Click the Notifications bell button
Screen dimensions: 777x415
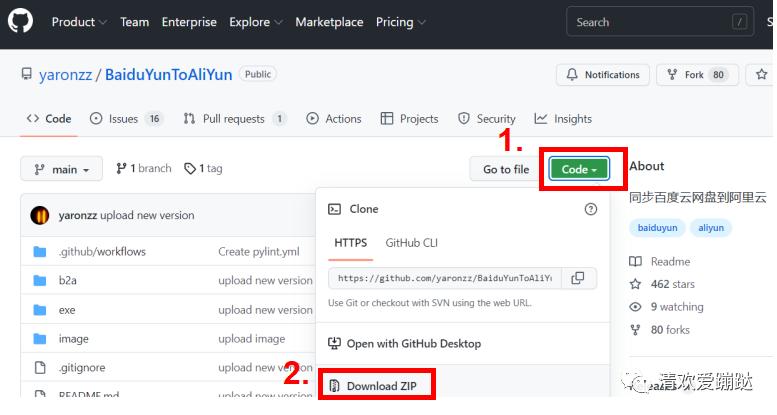(603, 75)
